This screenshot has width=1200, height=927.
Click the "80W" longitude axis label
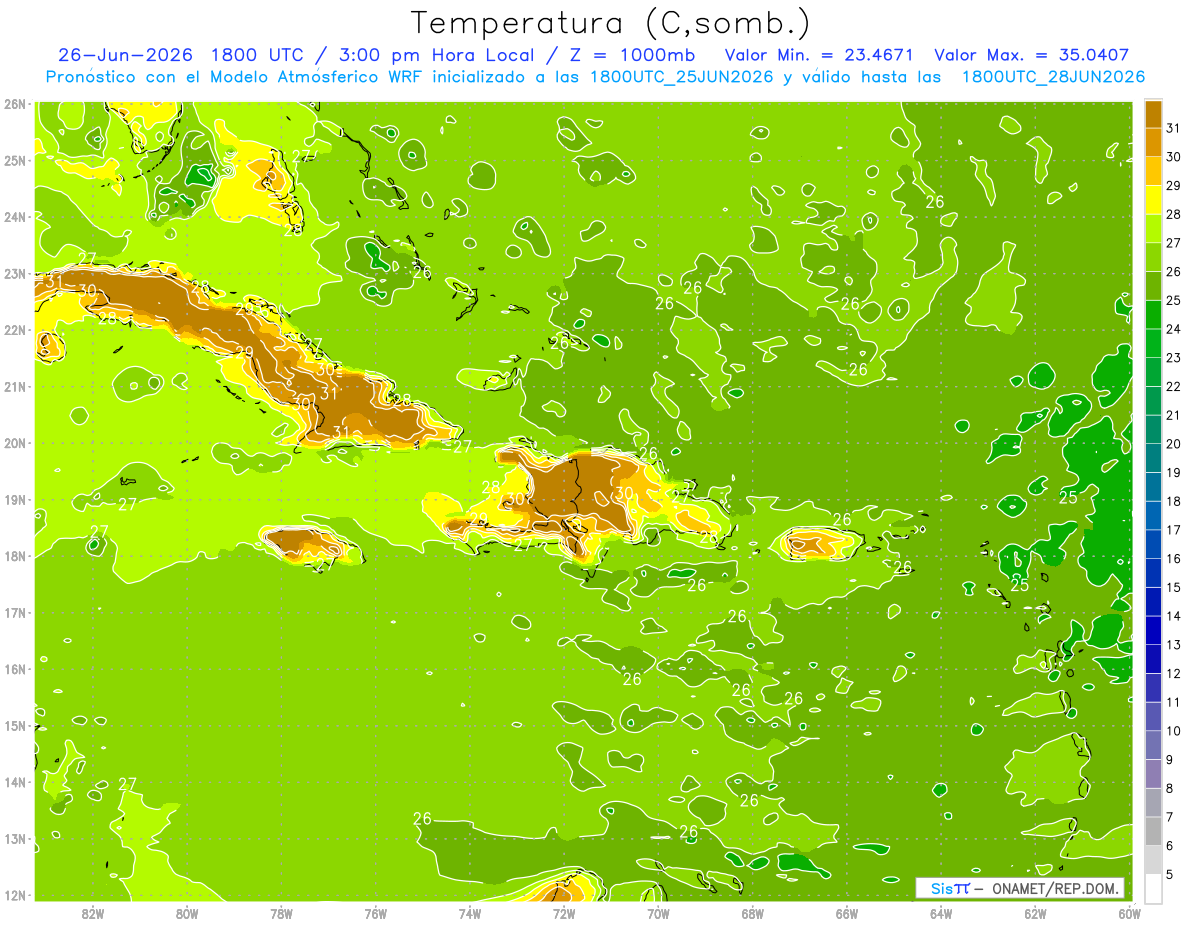coord(187,912)
